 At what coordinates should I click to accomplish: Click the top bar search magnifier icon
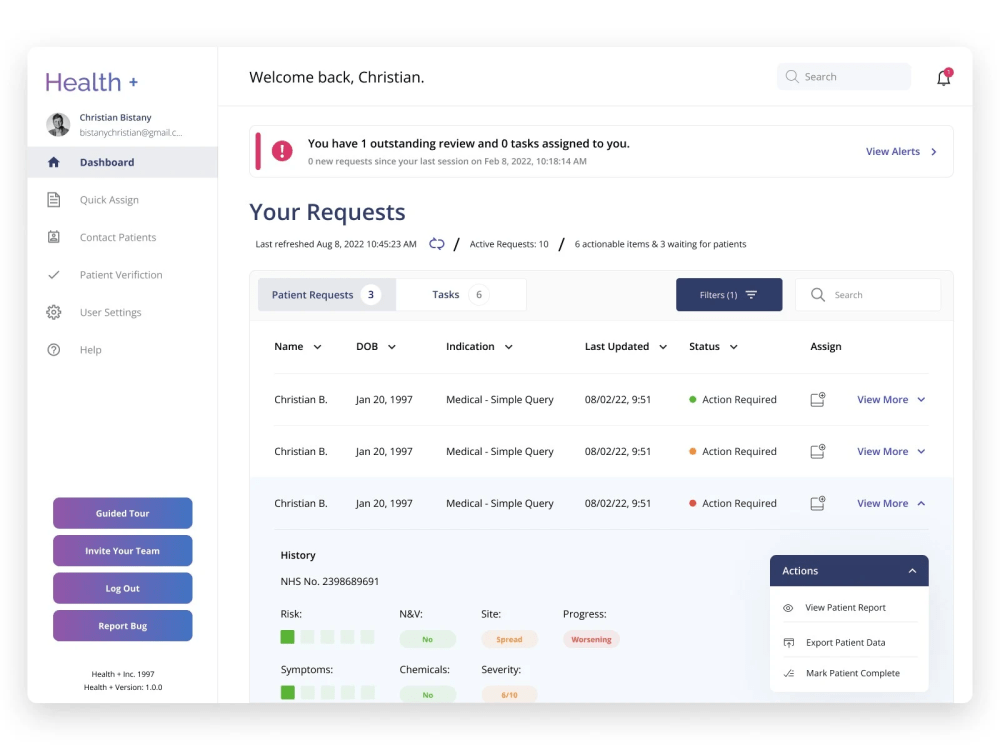coord(792,77)
